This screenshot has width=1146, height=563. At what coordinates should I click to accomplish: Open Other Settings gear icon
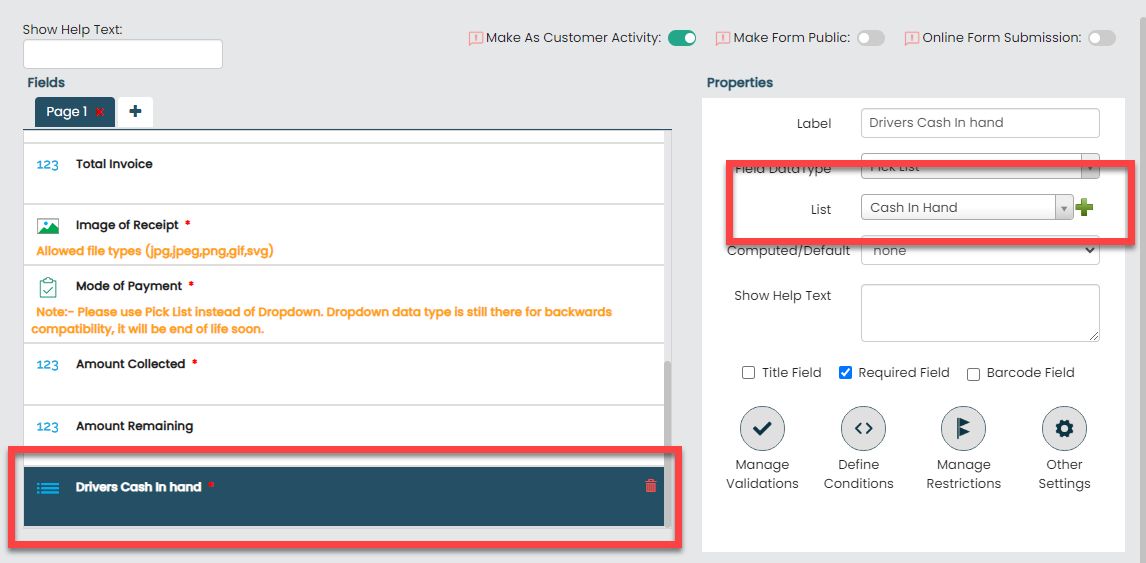coord(1064,428)
